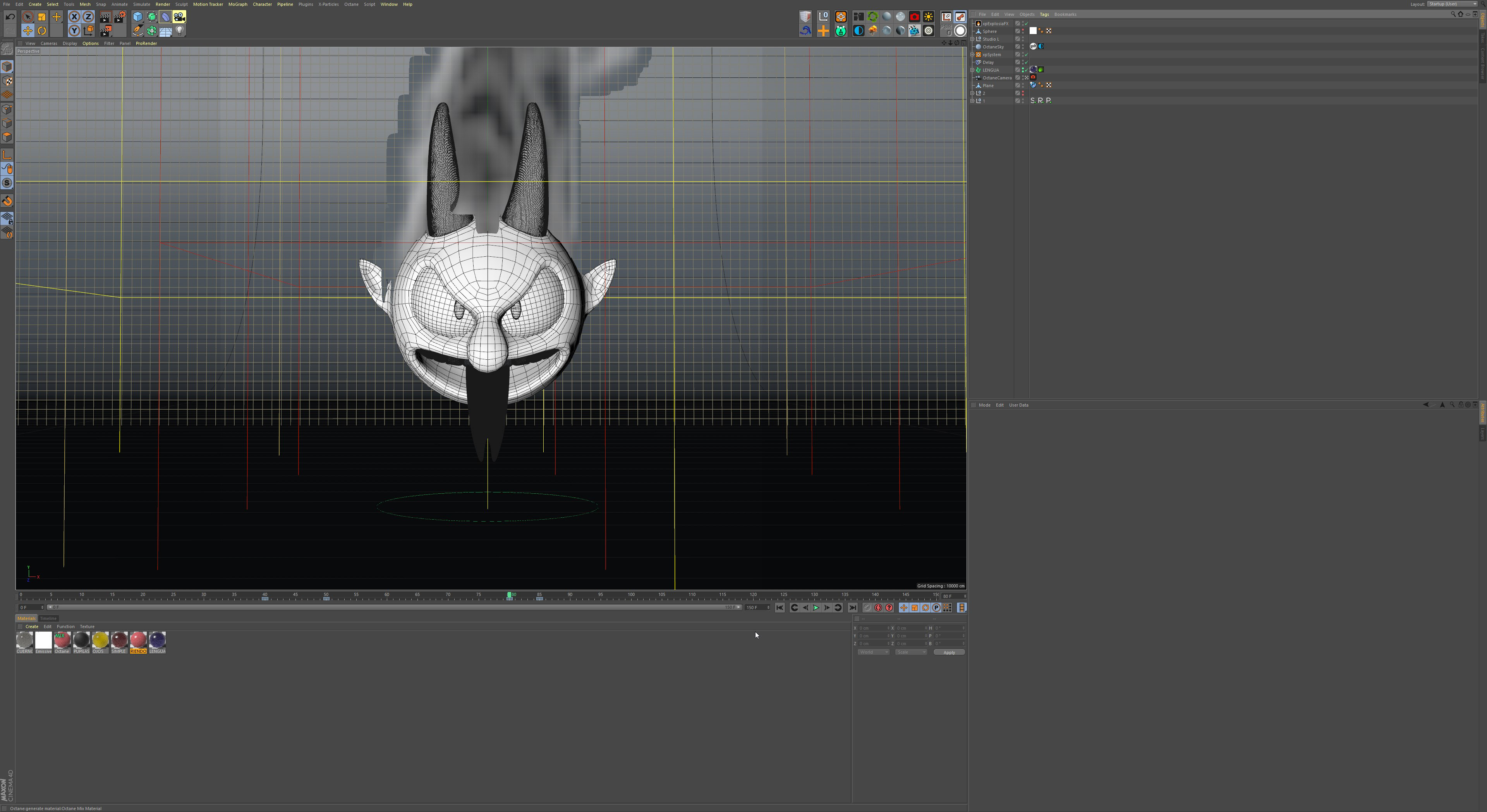Click the Undo arrow icon
1487x812 pixels.
[x=10, y=17]
